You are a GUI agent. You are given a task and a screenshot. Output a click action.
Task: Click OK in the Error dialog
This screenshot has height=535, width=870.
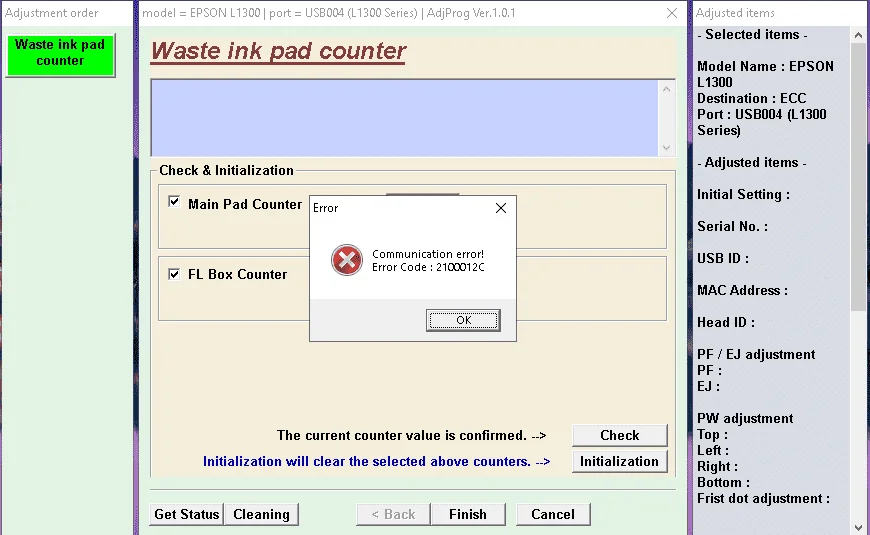pos(463,320)
